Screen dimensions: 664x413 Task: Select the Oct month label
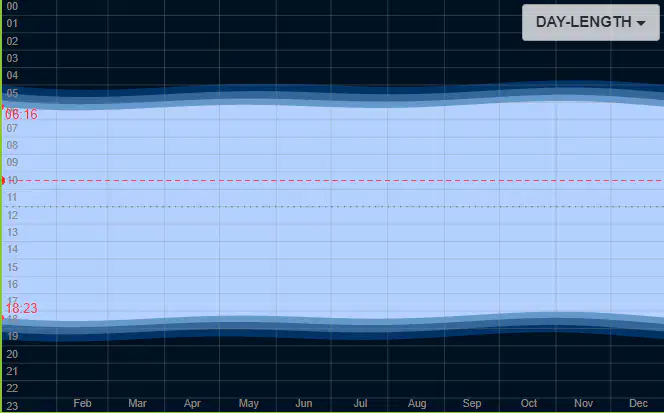coord(529,403)
